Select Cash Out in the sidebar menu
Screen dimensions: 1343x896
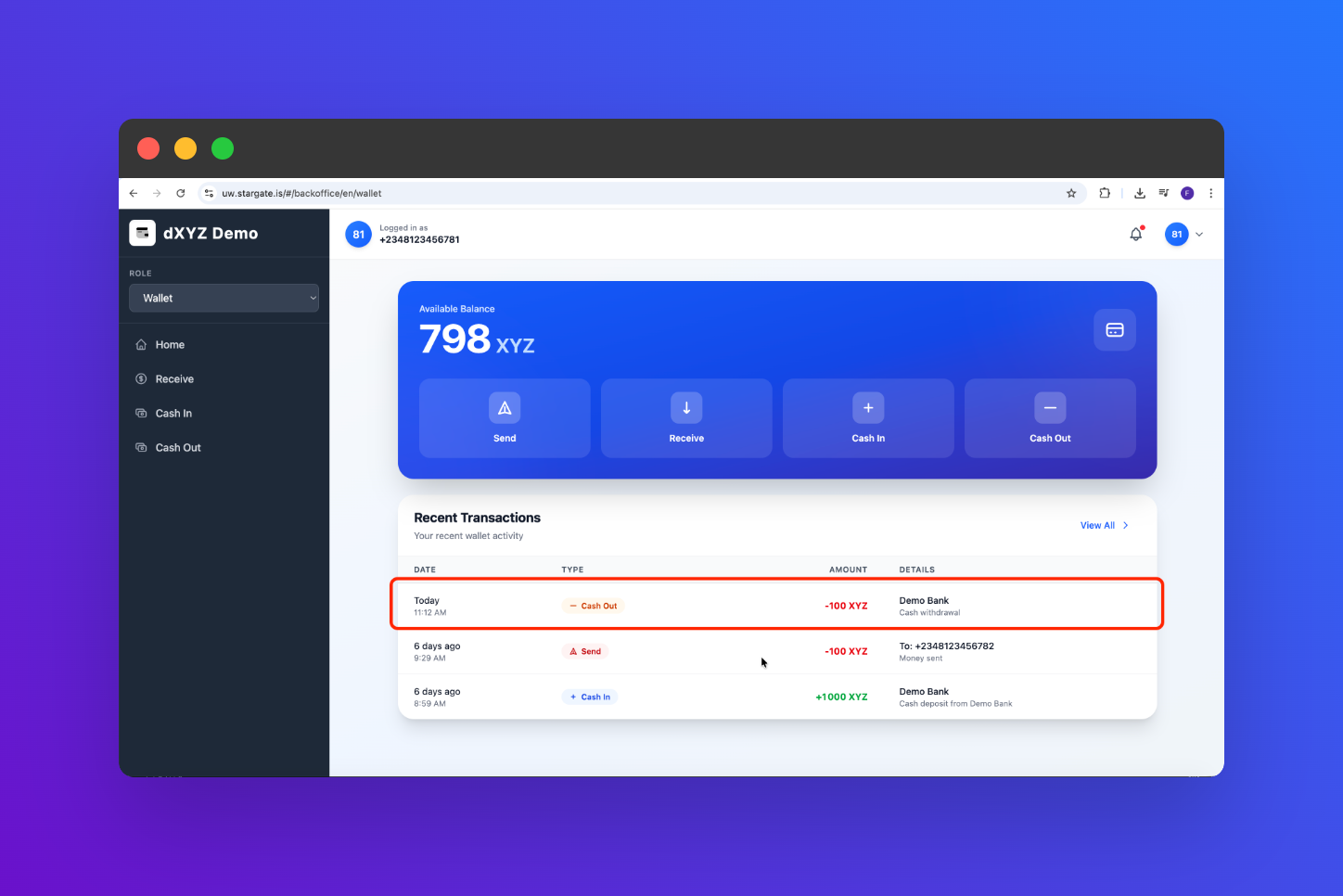coord(177,447)
